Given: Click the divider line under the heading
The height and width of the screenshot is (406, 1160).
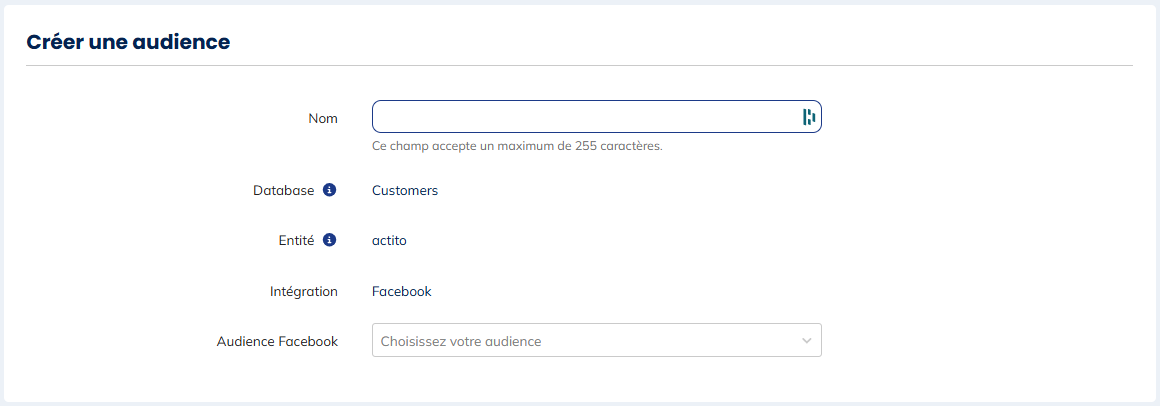Looking at the screenshot, I should (580, 66).
